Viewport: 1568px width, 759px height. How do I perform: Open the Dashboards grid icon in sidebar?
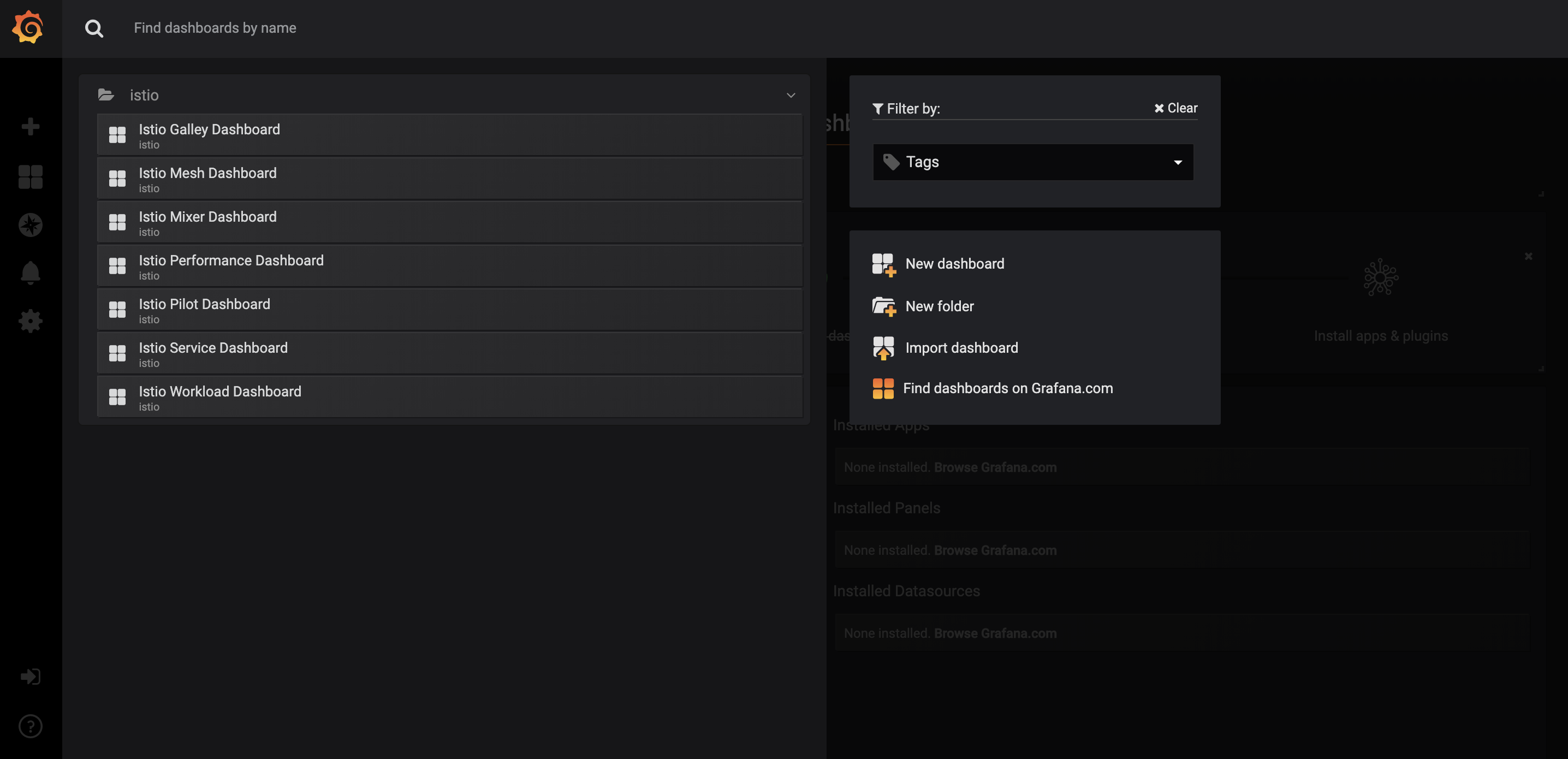coord(31,176)
